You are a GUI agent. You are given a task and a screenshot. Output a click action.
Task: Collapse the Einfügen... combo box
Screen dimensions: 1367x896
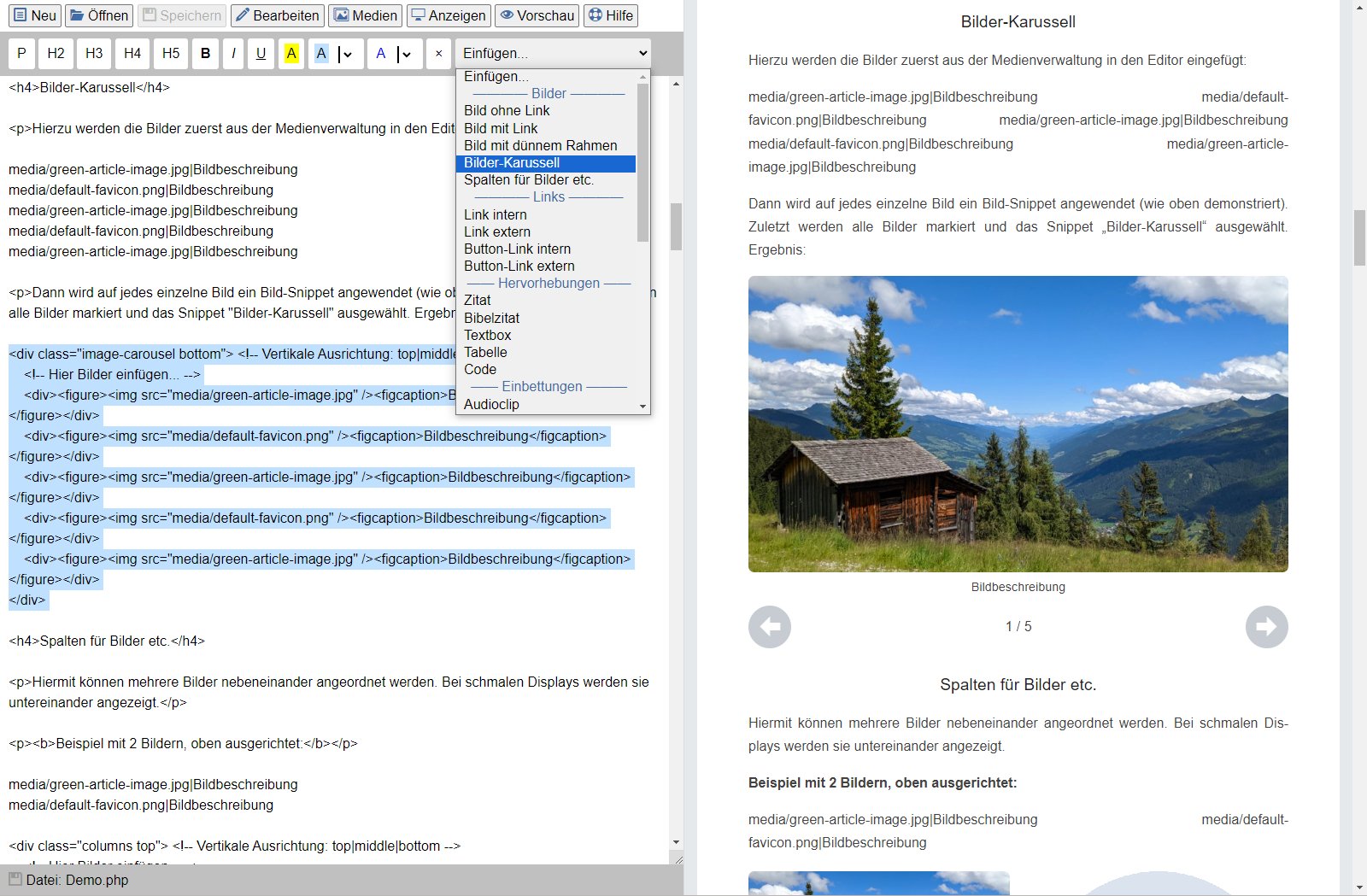tap(553, 53)
